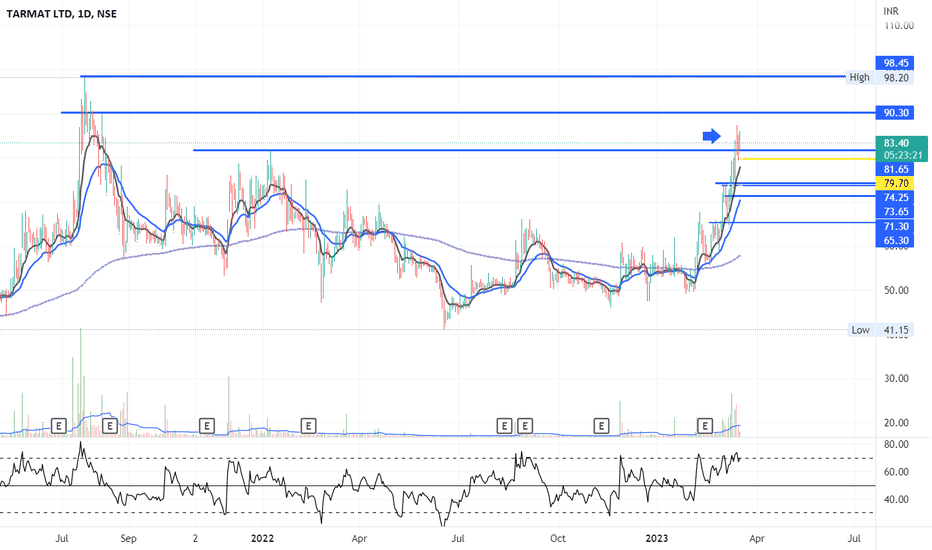Screen dimensions: 932x550
Task: Click the 90.30 horizontal line price label
Action: point(895,113)
